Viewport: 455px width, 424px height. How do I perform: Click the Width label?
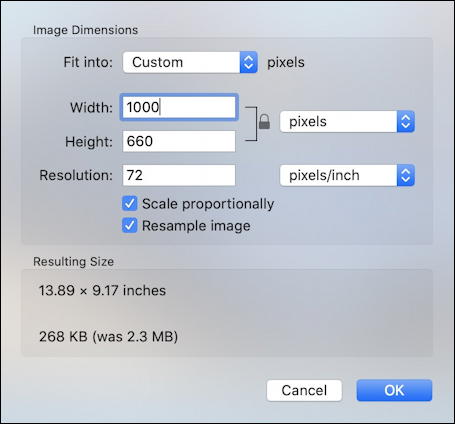pyautogui.click(x=91, y=108)
